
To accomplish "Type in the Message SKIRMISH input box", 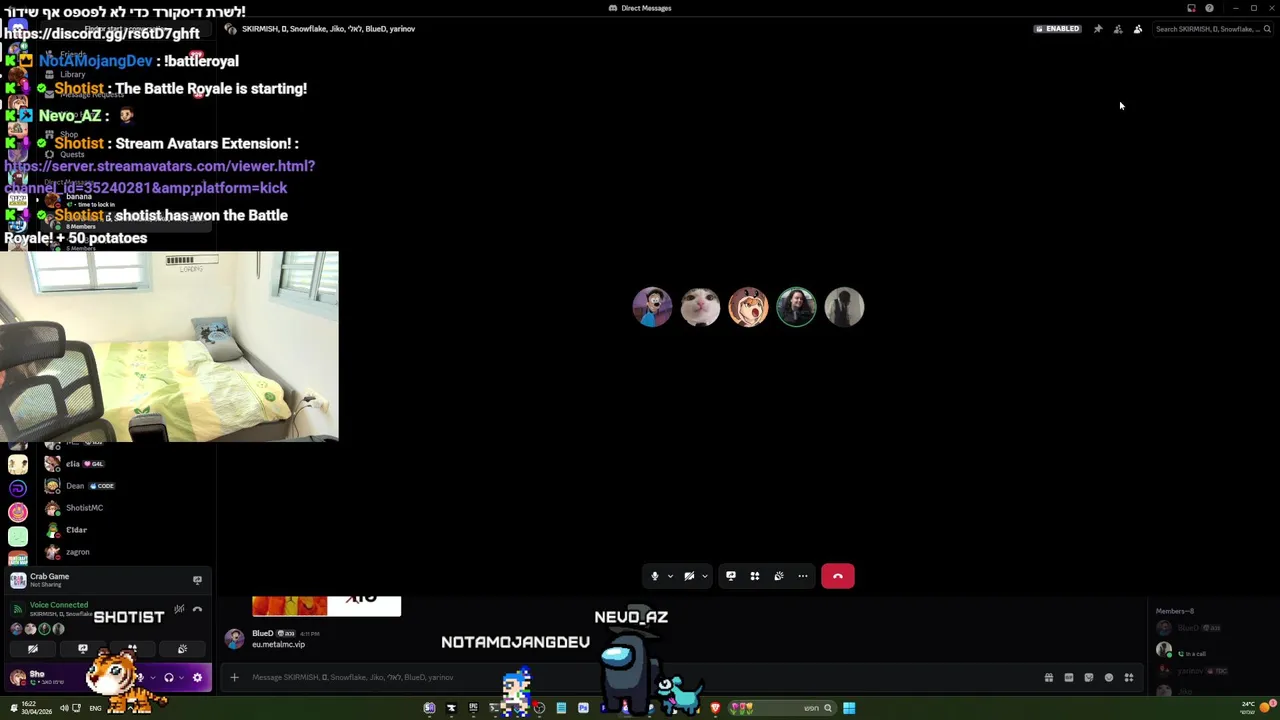I will [640, 677].
